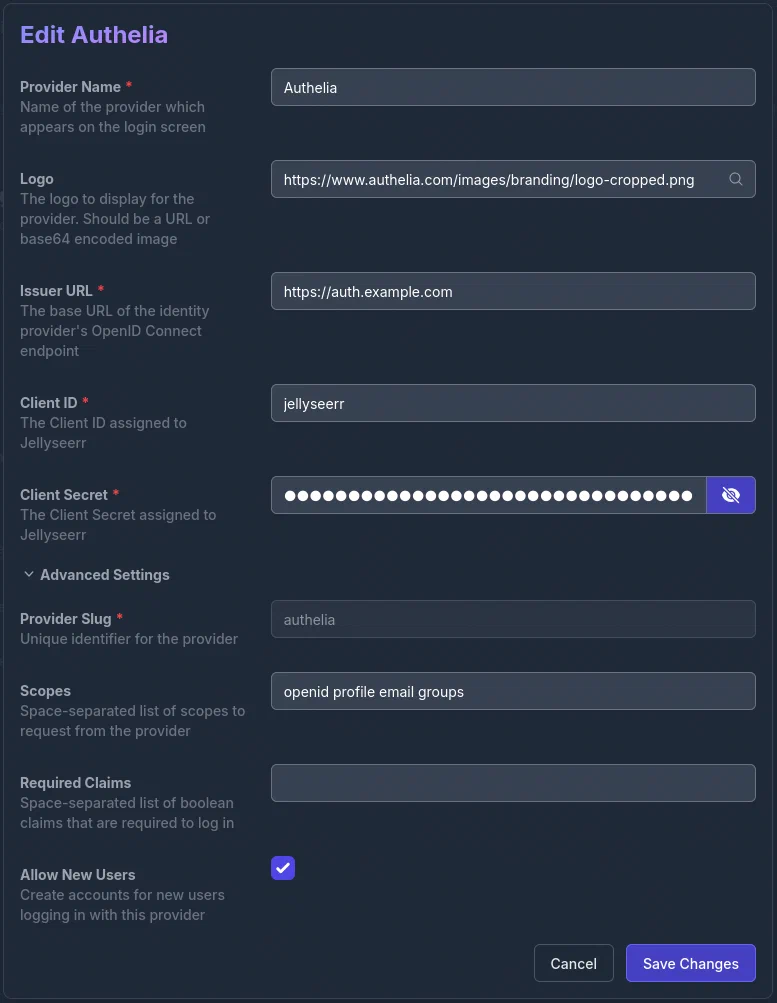Image resolution: width=777 pixels, height=1003 pixels.
Task: Click the Cancel button
Action: point(573,963)
